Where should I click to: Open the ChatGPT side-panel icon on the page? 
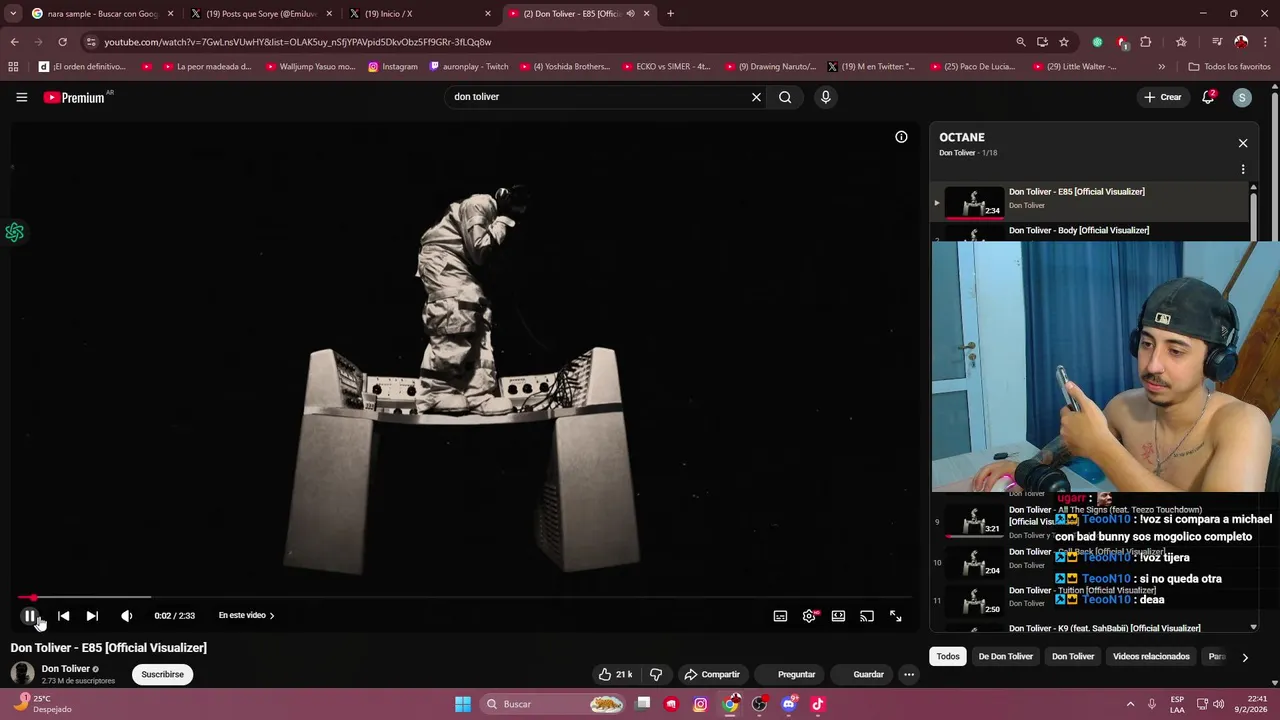click(x=14, y=233)
